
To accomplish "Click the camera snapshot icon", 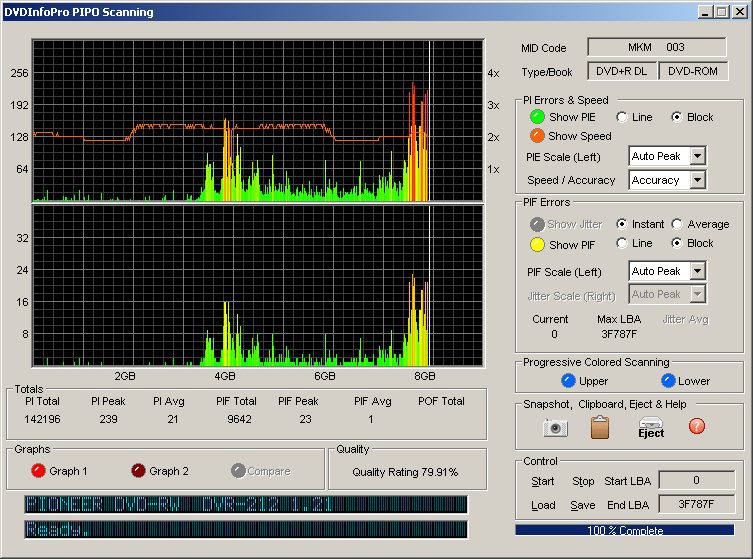I will (x=555, y=428).
